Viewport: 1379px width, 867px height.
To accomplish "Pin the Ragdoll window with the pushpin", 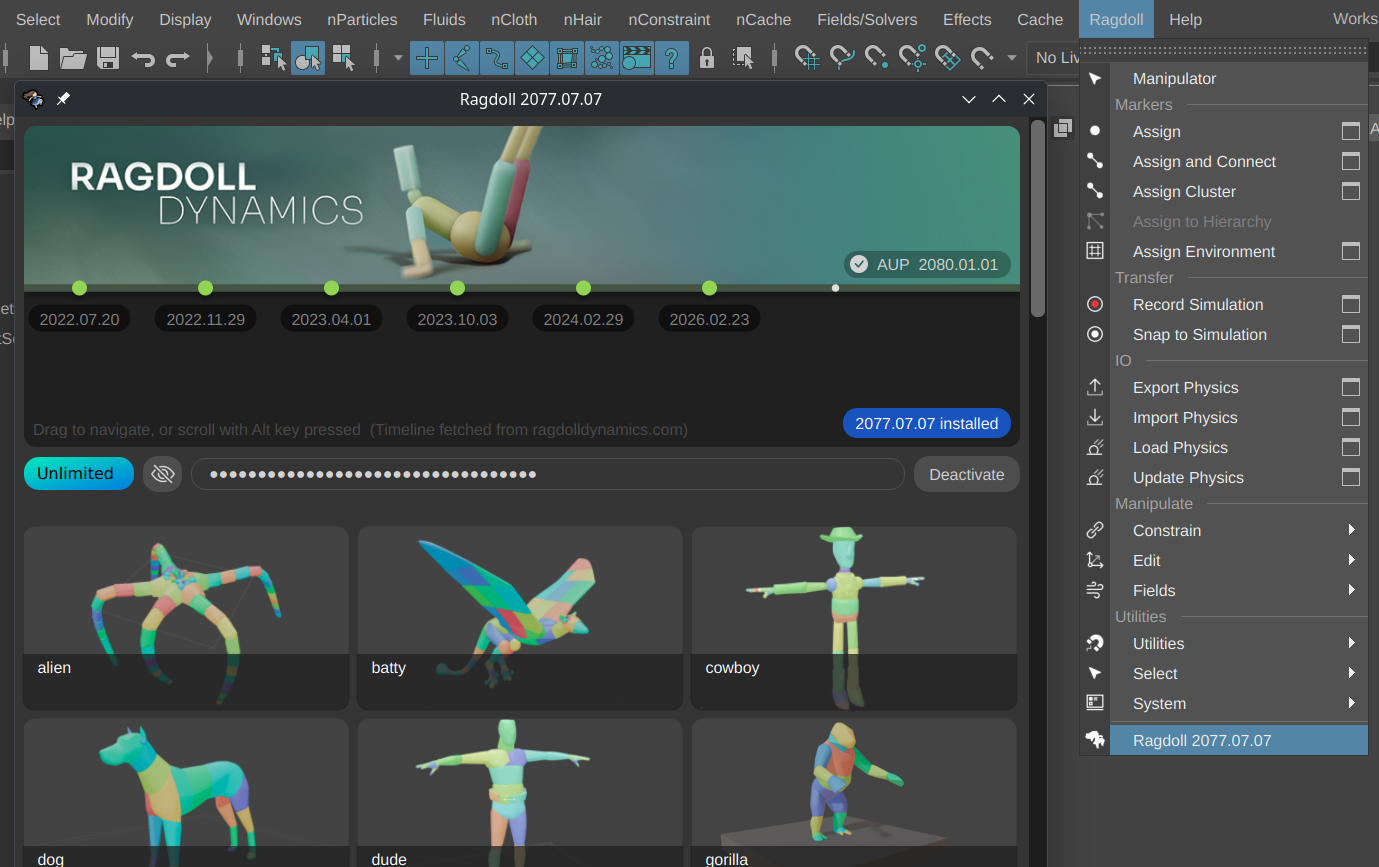I will tap(63, 99).
